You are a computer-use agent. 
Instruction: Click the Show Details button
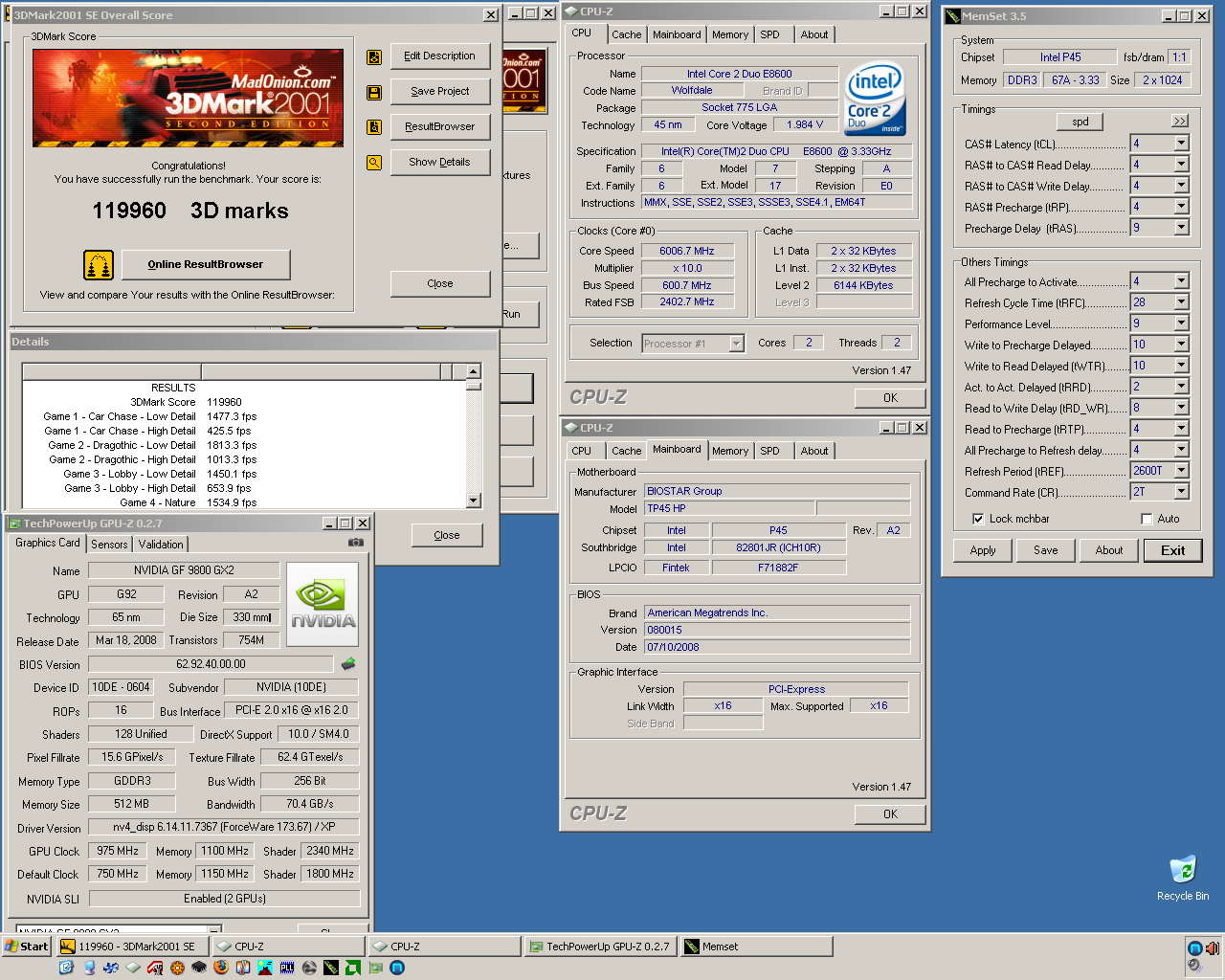point(440,163)
